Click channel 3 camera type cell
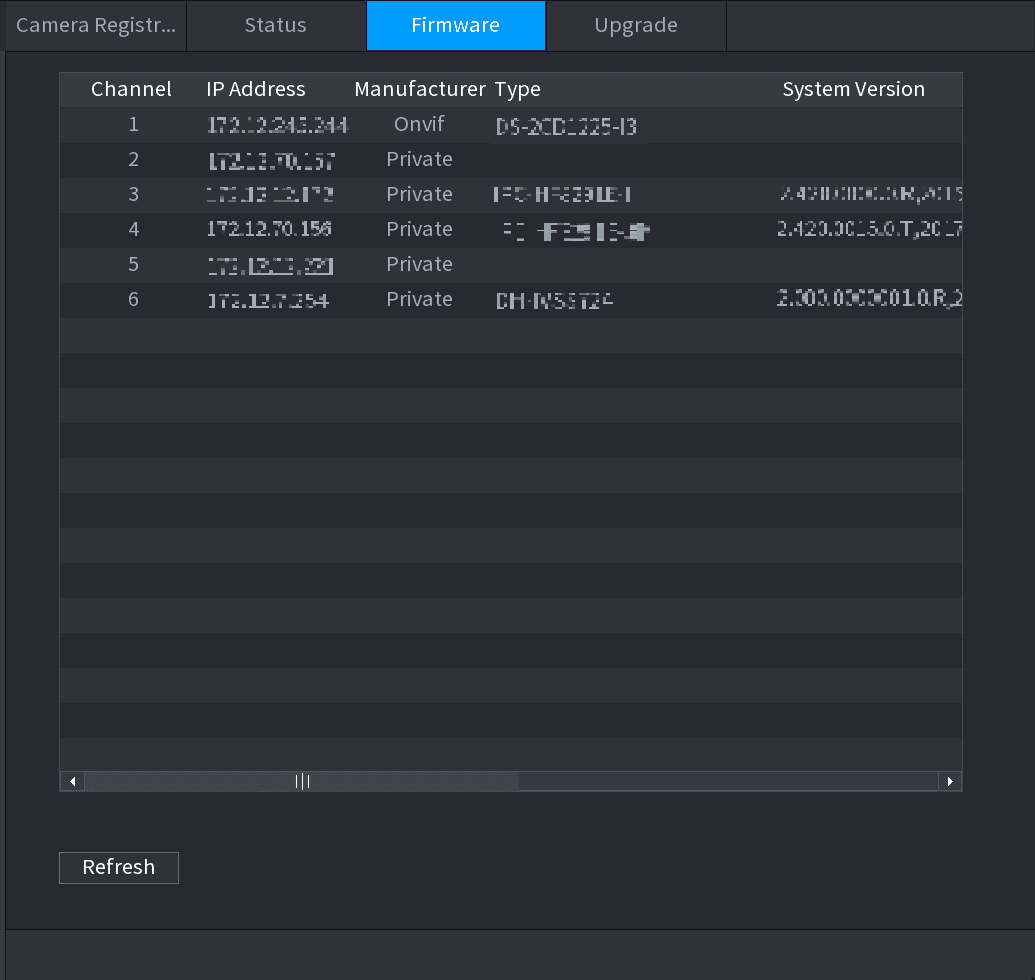This screenshot has width=1035, height=980. 562,195
